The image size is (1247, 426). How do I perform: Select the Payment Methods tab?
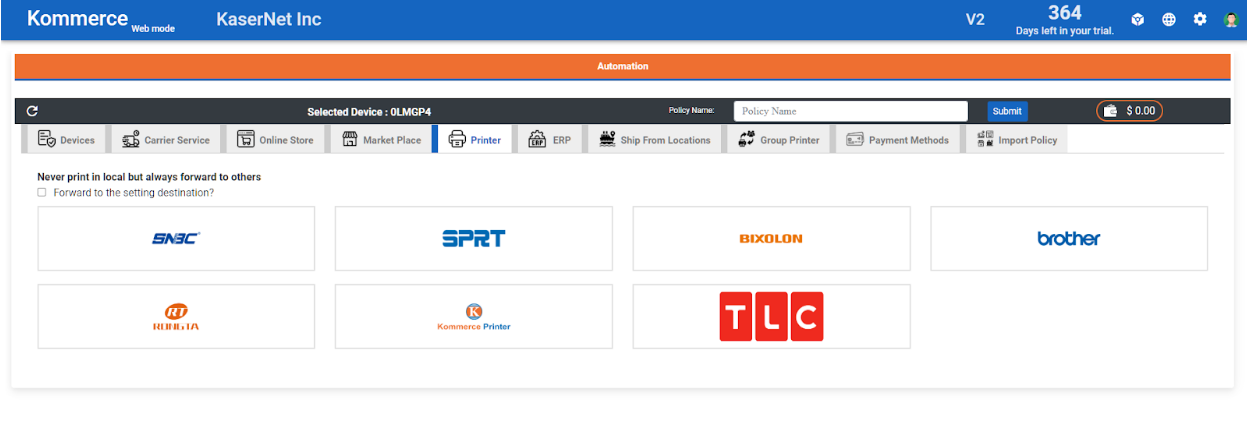pyautogui.click(x=897, y=140)
